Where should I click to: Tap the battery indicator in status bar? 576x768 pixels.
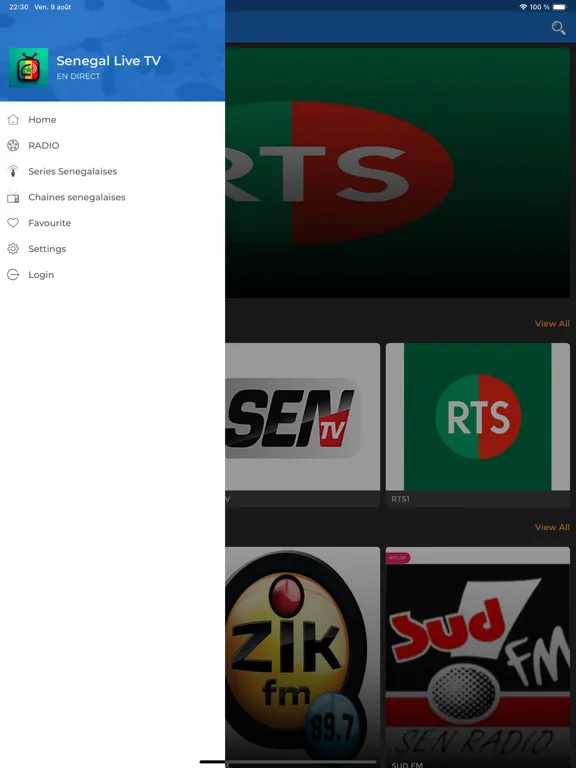point(559,7)
